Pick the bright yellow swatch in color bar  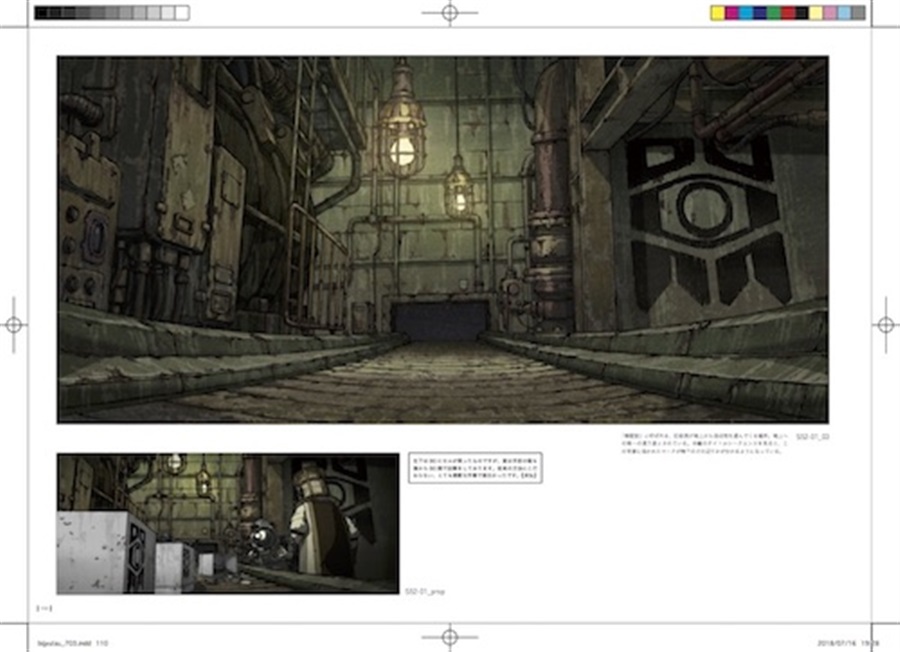(x=717, y=13)
